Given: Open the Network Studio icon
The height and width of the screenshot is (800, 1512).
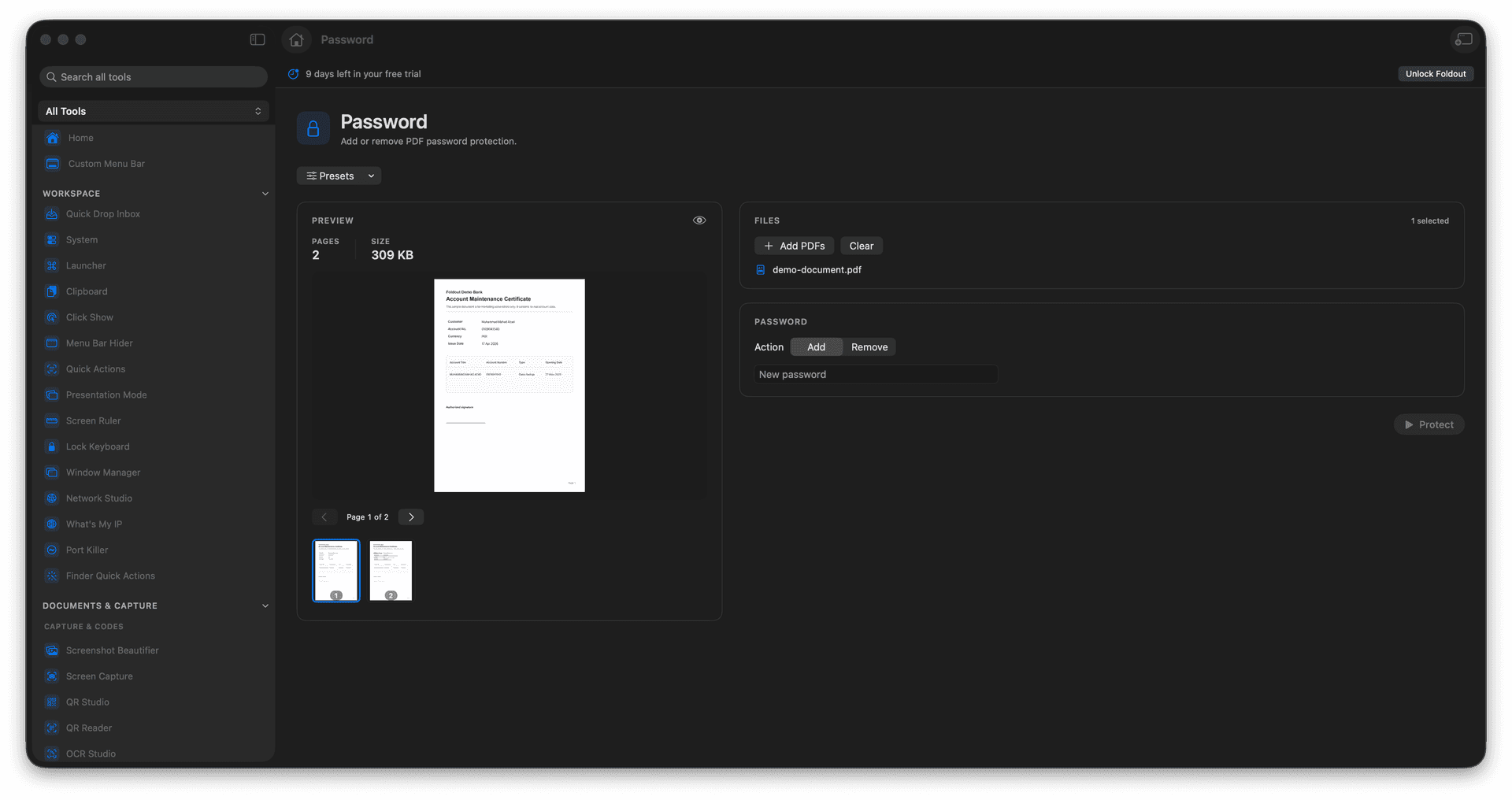Looking at the screenshot, I should point(52,498).
